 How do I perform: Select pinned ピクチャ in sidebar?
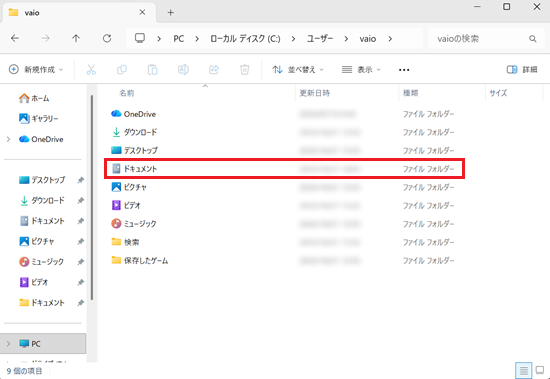click(x=36, y=241)
